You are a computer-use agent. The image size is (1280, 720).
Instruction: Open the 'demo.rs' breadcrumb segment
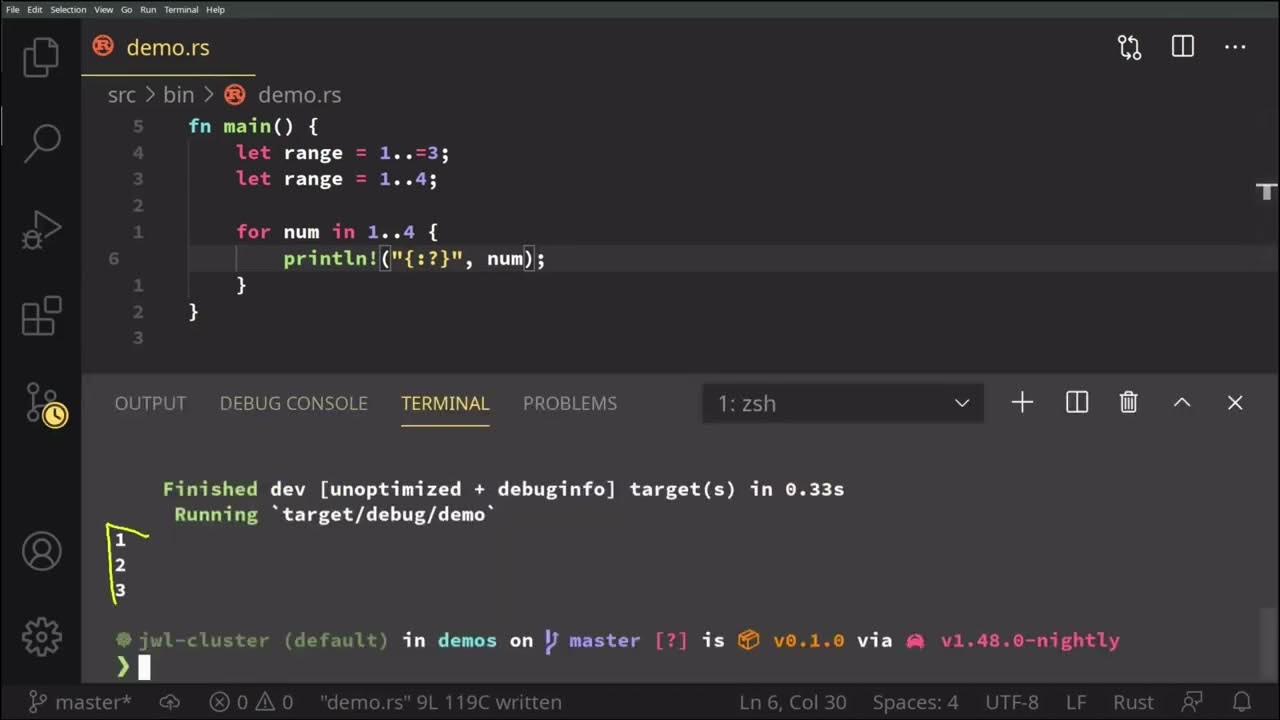point(299,95)
